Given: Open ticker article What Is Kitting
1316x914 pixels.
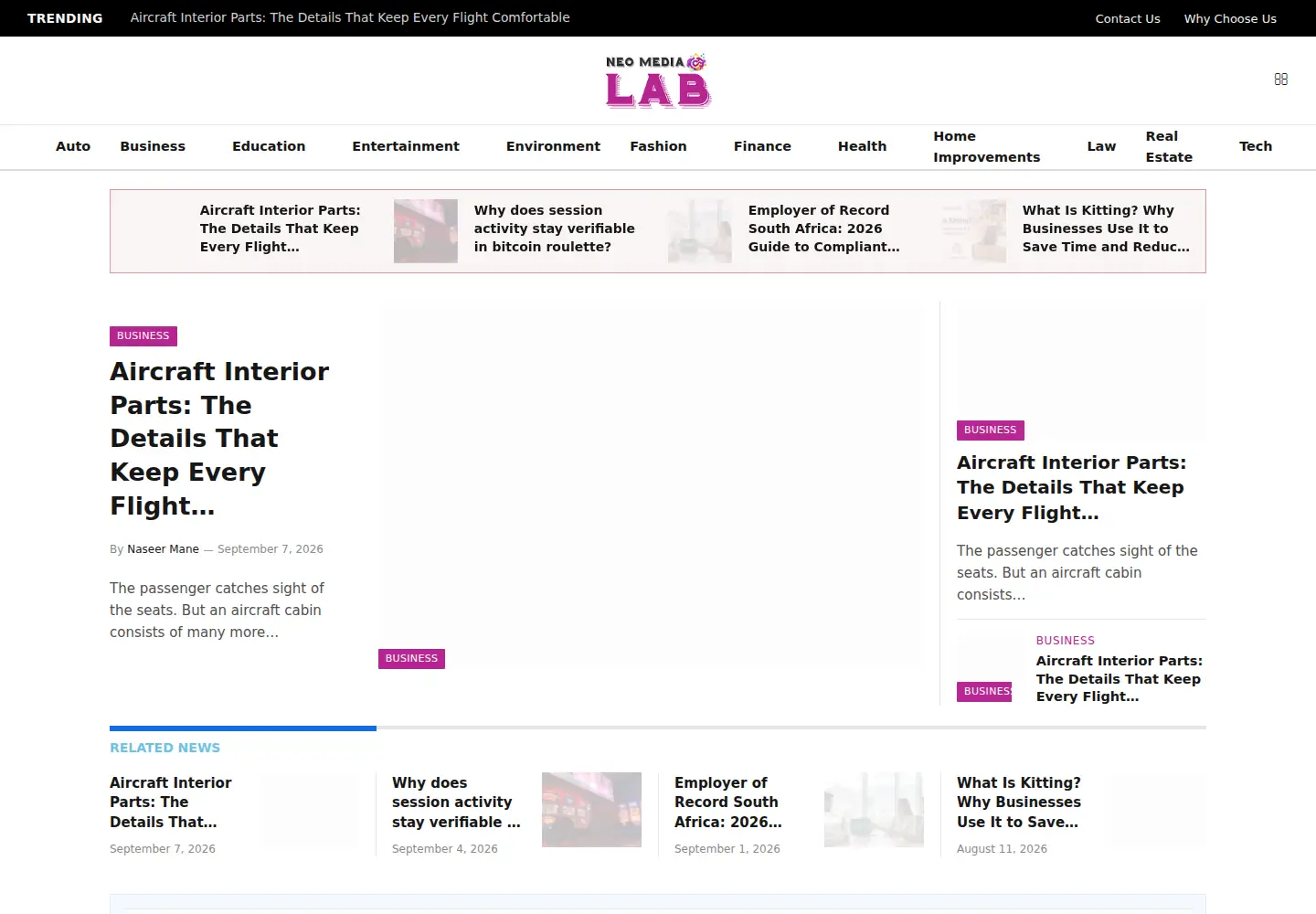Looking at the screenshot, I should click(1106, 228).
